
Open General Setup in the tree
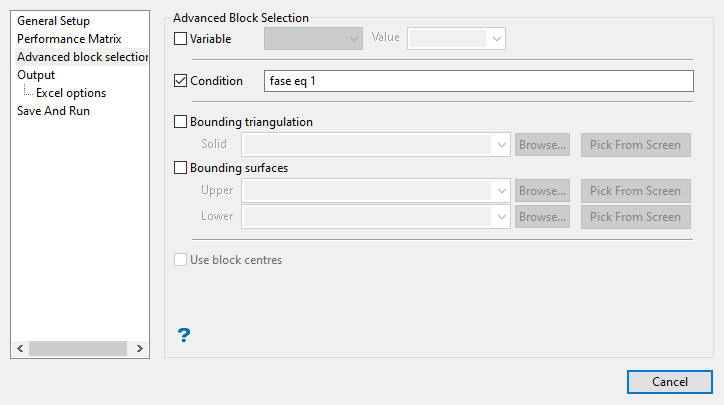tap(53, 21)
